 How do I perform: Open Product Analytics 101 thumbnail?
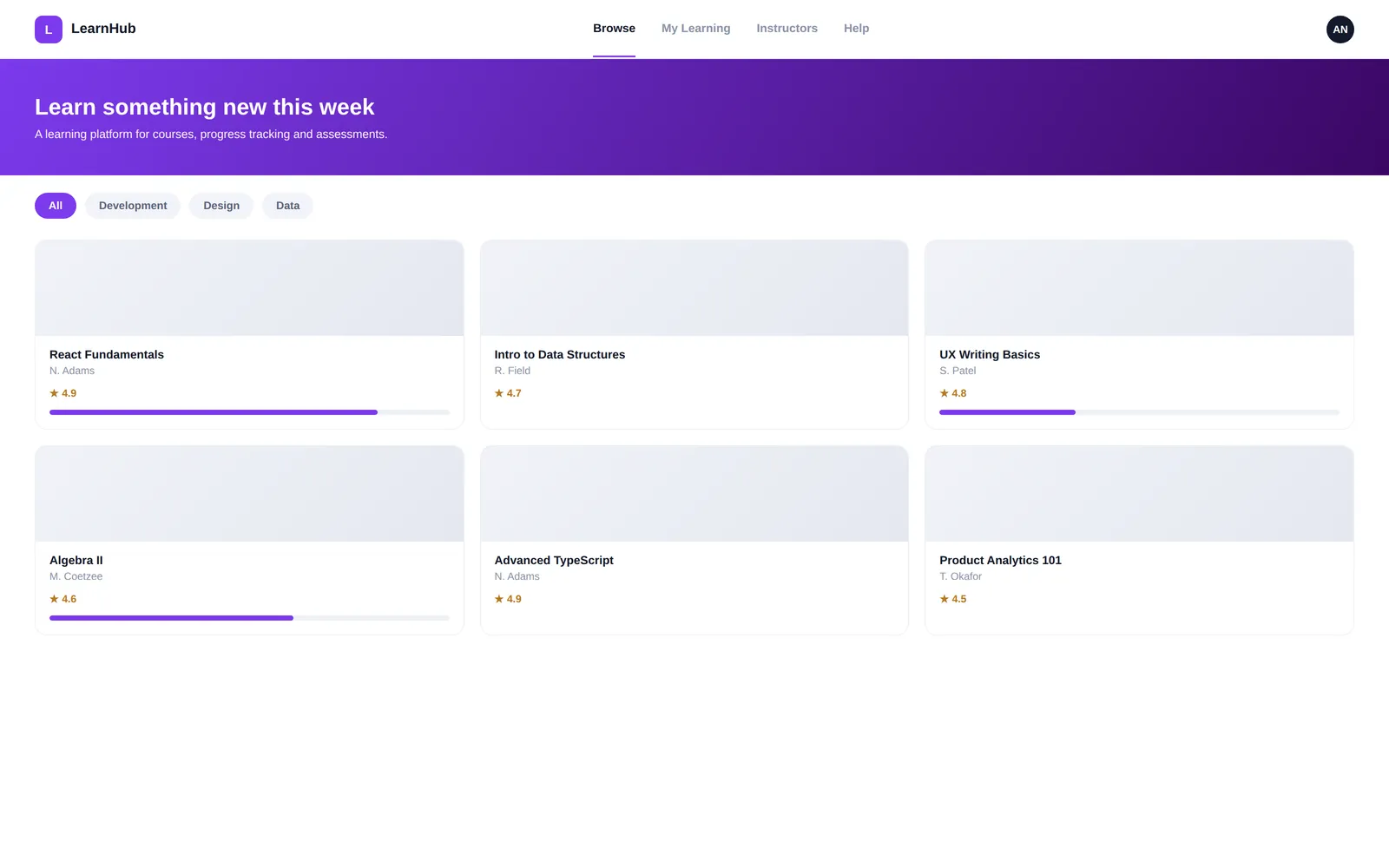click(1139, 494)
